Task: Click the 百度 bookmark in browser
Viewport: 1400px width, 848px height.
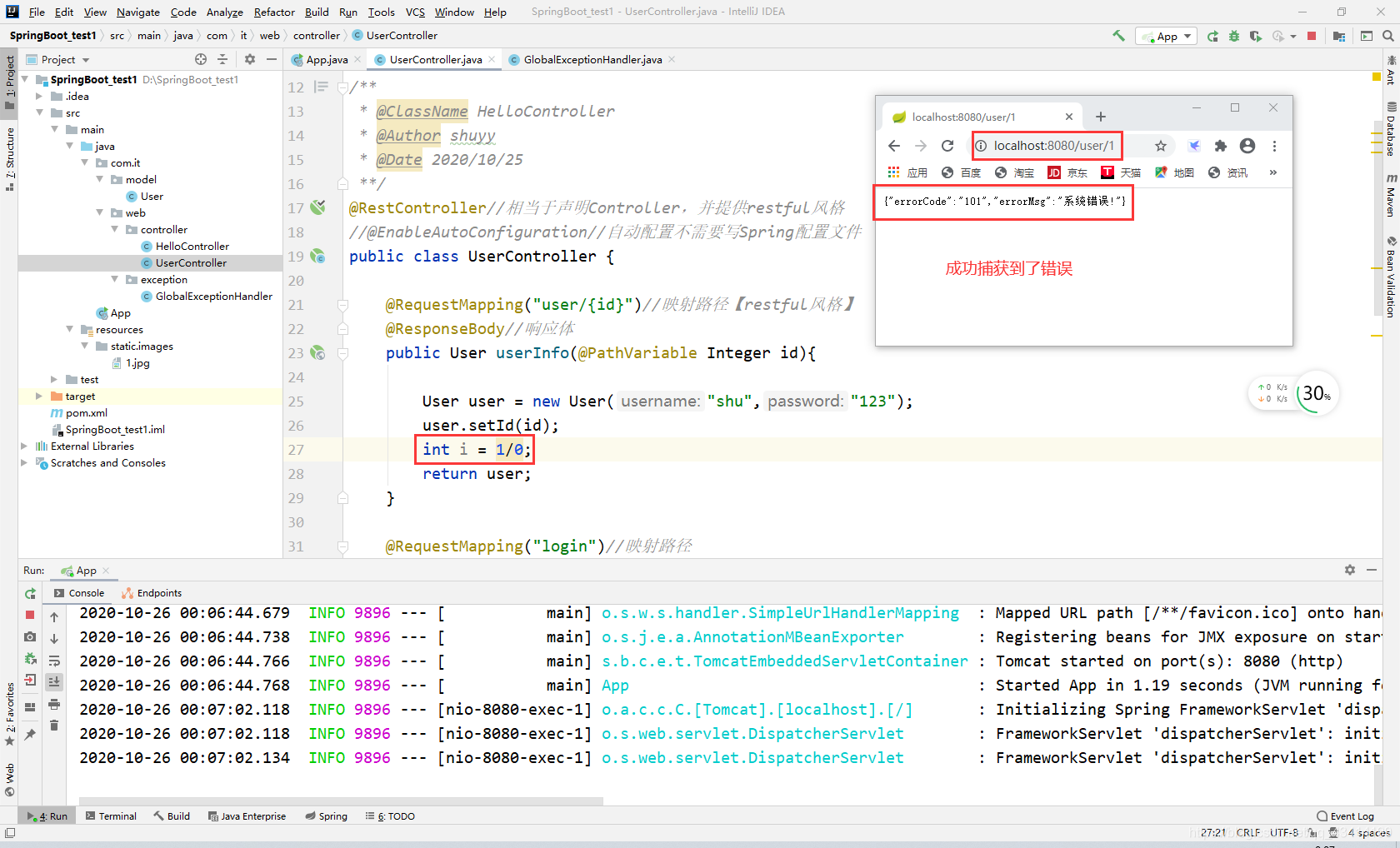Action: (x=961, y=172)
